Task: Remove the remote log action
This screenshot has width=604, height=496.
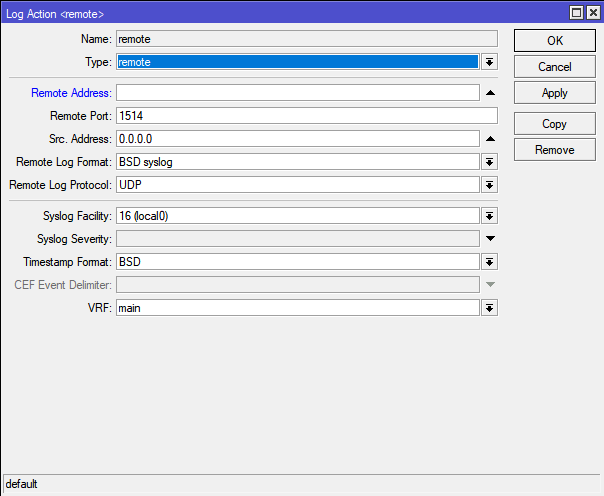Action: click(x=555, y=150)
